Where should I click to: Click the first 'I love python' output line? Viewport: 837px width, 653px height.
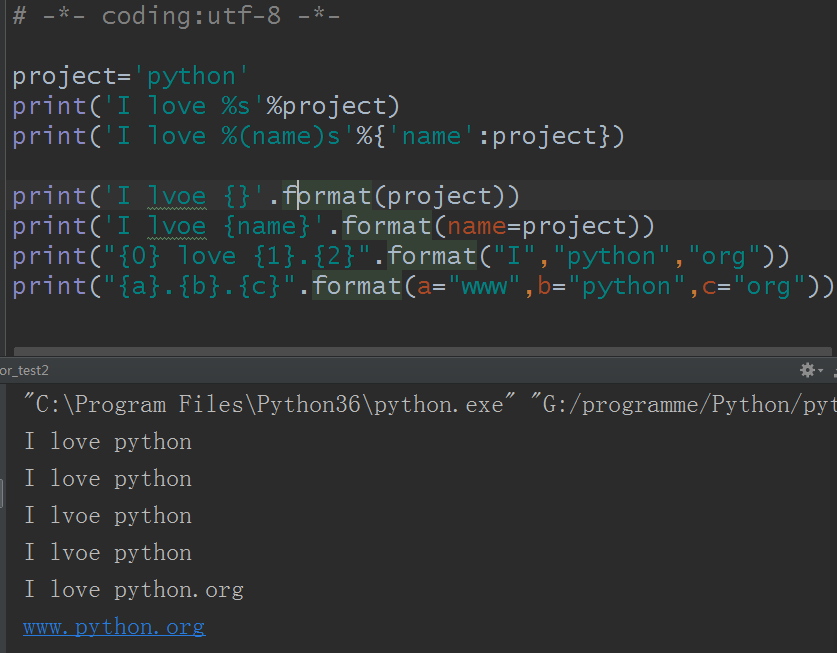pos(108,442)
